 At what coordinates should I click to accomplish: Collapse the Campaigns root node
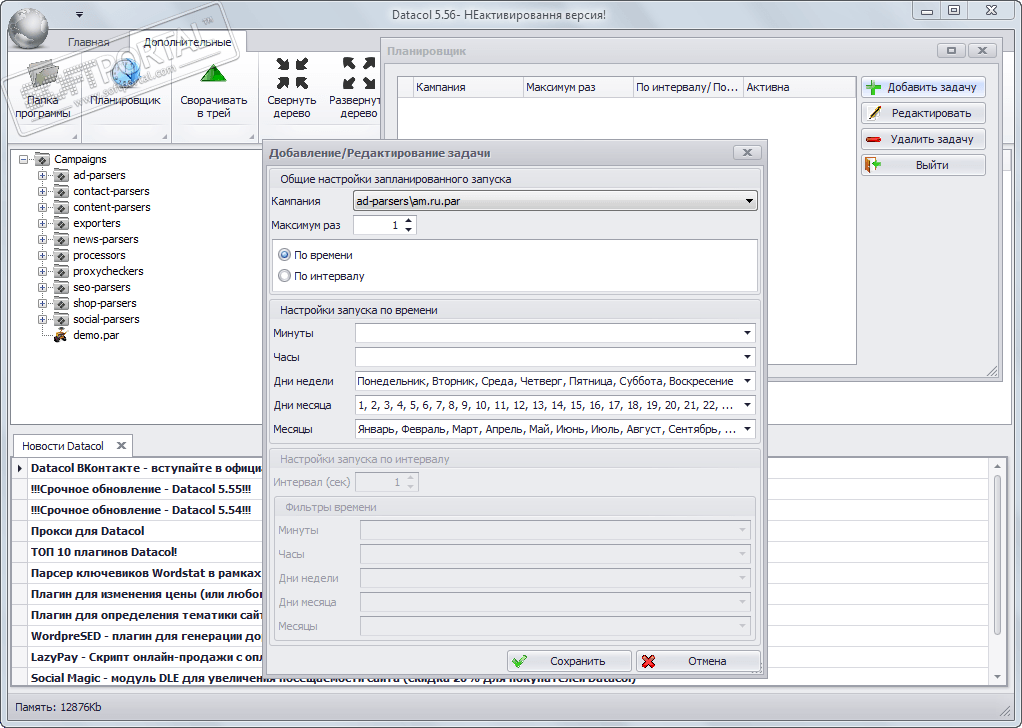click(x=24, y=159)
